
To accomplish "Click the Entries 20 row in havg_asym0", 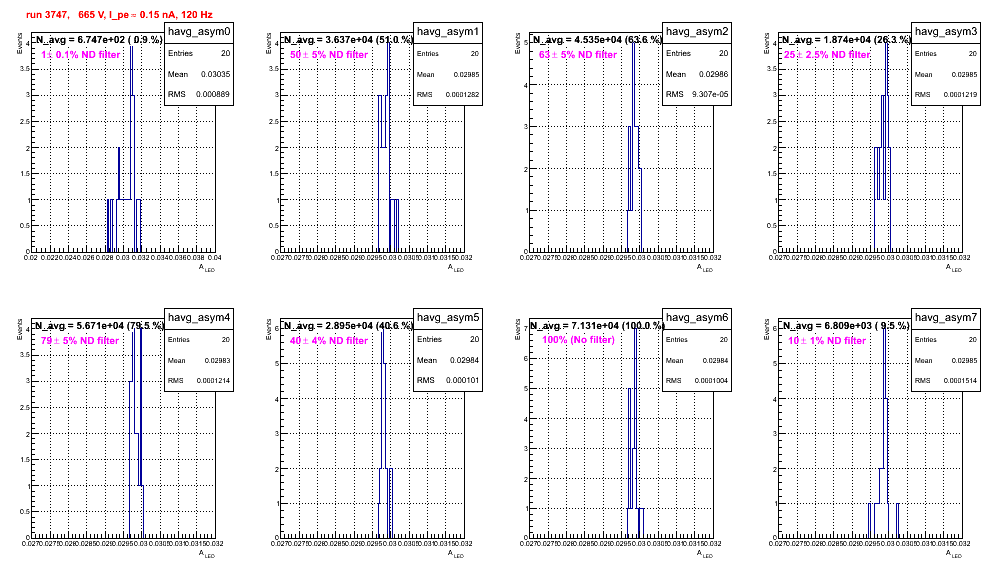I will click(199, 54).
